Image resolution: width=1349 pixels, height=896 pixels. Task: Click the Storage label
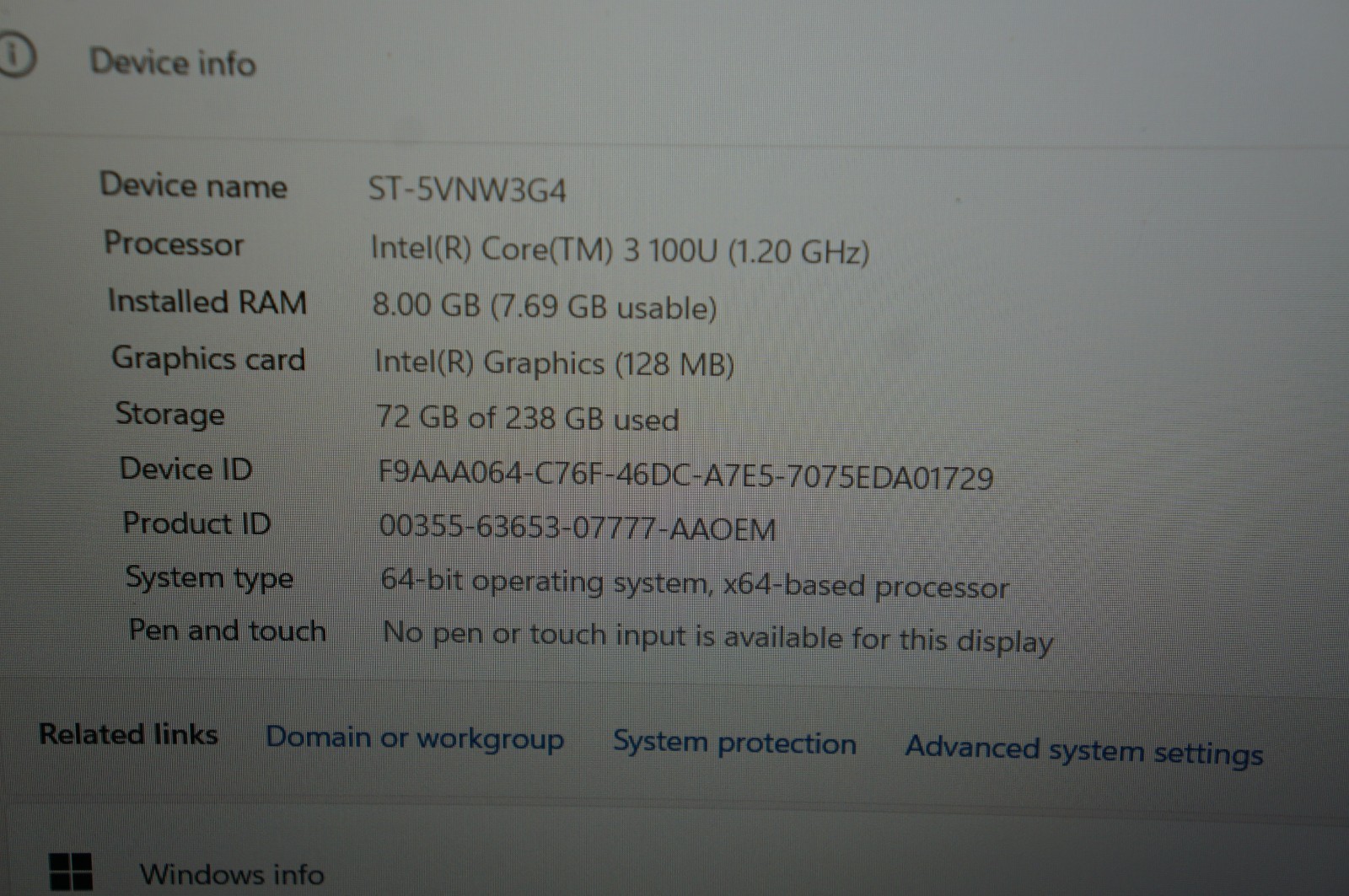[x=170, y=415]
